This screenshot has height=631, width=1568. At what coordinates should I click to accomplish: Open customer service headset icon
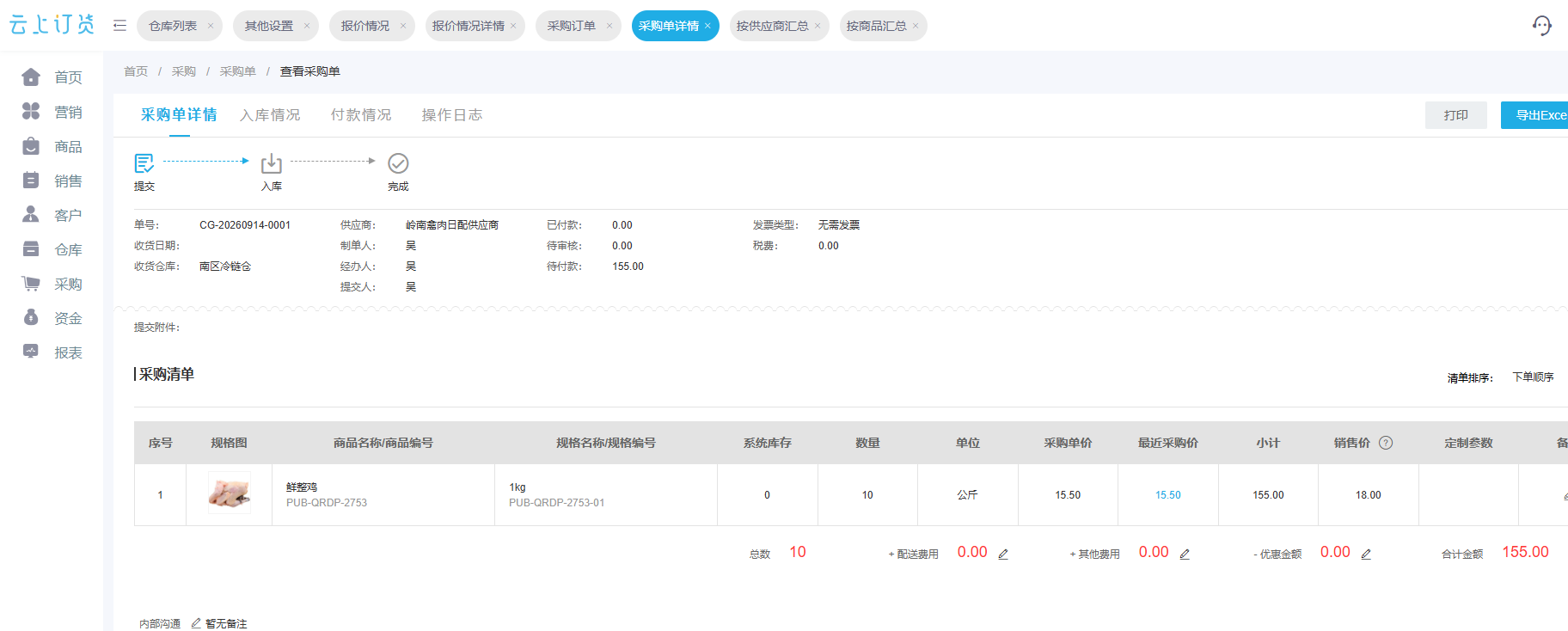[x=1542, y=26]
